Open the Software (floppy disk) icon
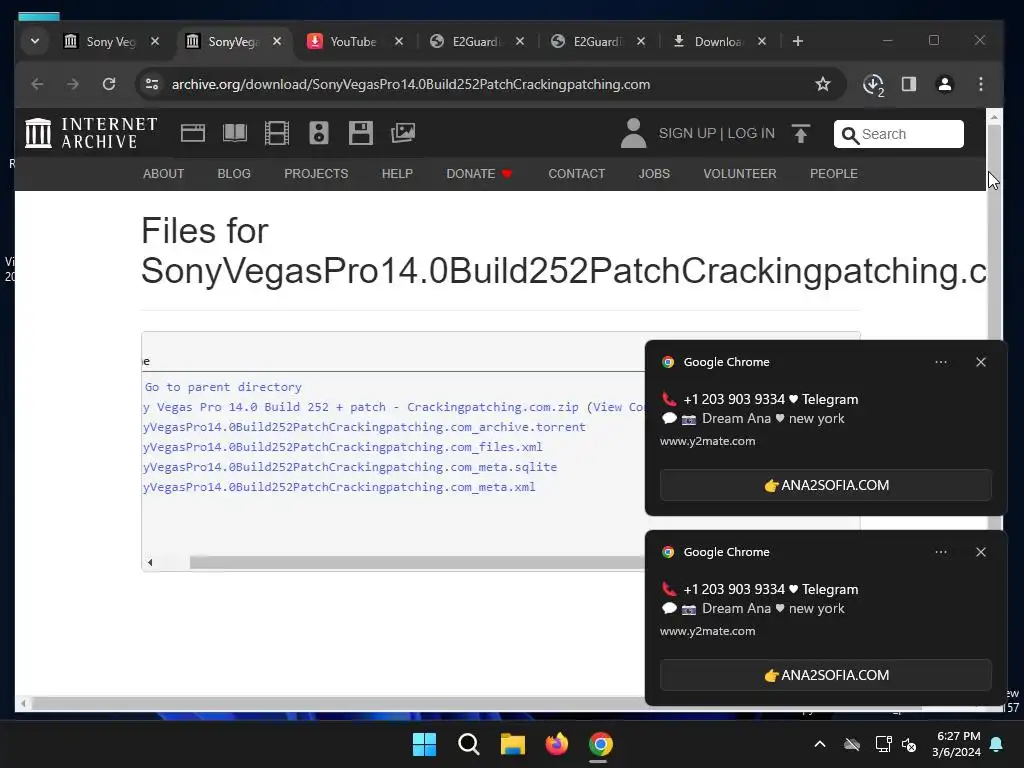 pyautogui.click(x=360, y=133)
